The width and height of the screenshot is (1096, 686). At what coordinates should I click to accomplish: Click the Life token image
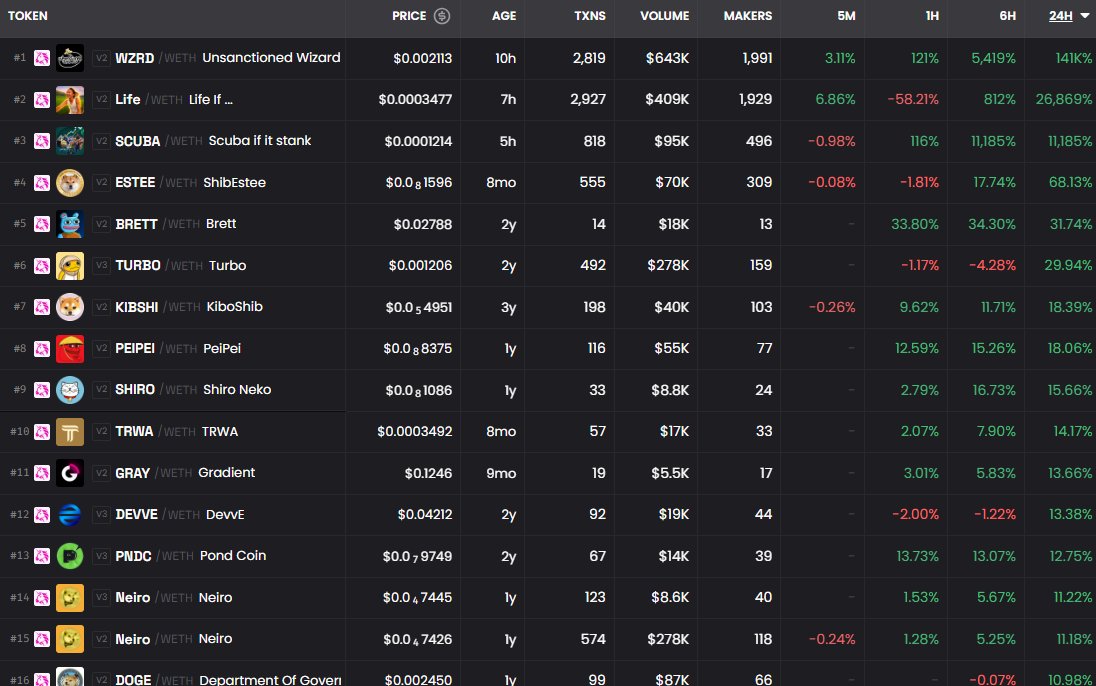[x=70, y=99]
